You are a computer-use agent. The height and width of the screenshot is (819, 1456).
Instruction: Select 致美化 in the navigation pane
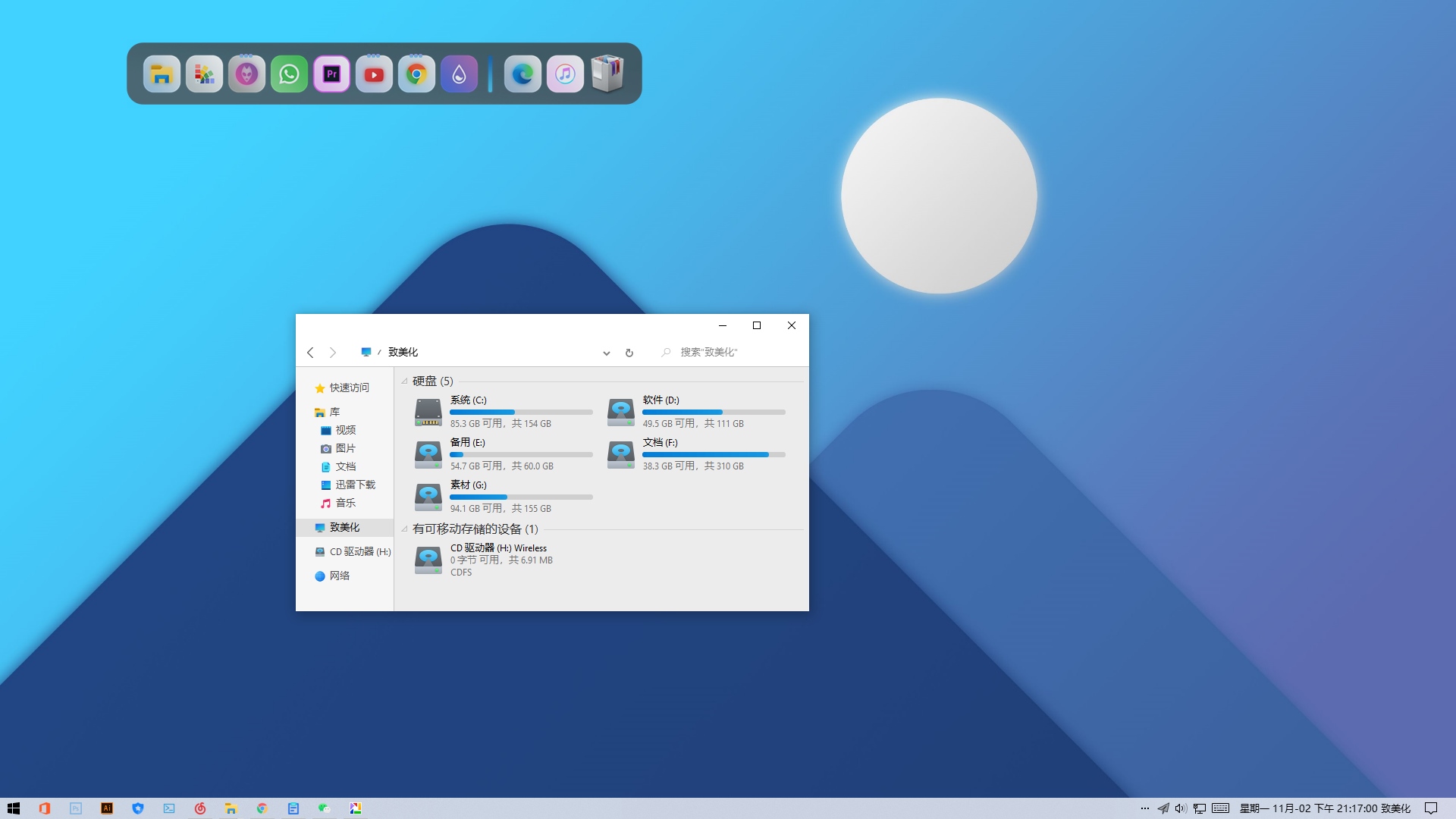[x=344, y=527]
